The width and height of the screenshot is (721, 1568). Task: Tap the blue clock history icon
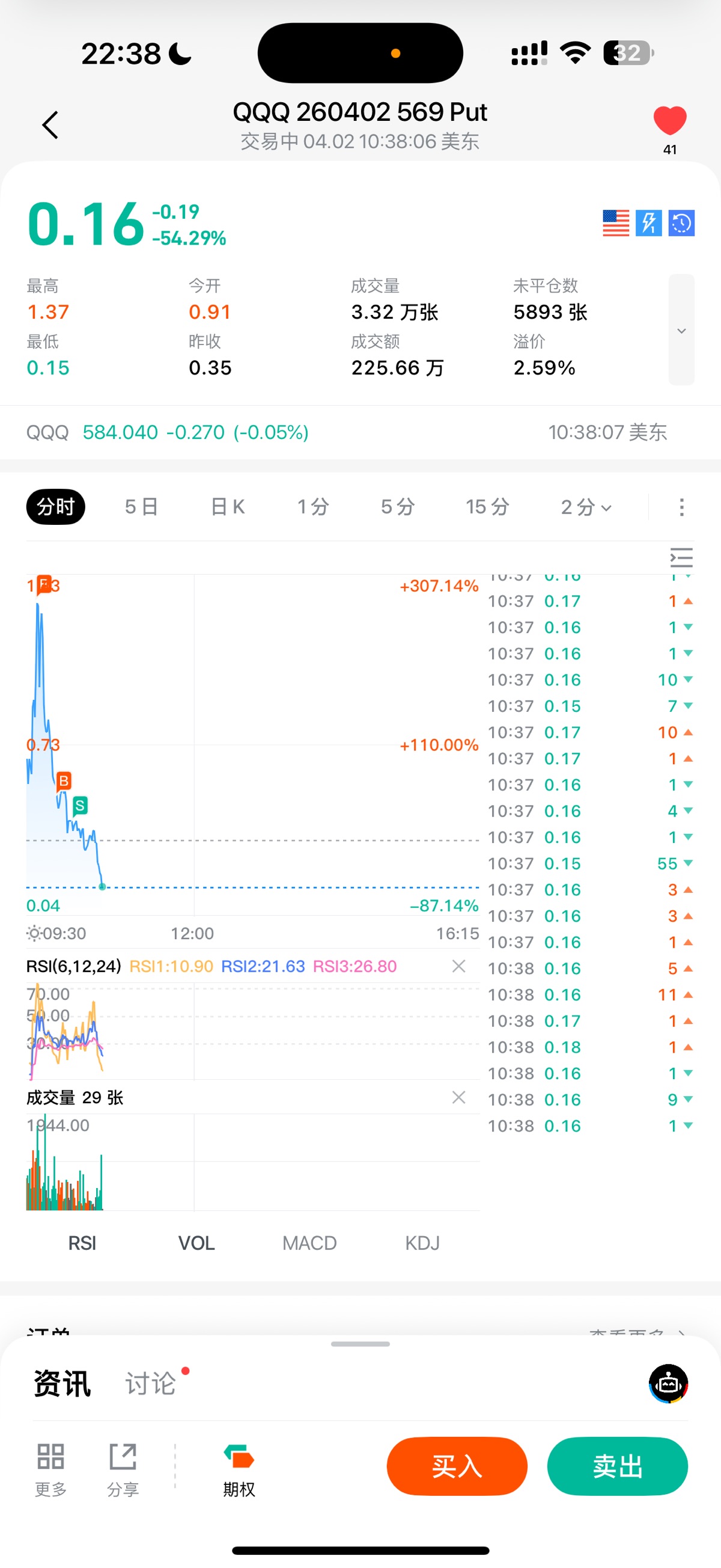tap(681, 223)
